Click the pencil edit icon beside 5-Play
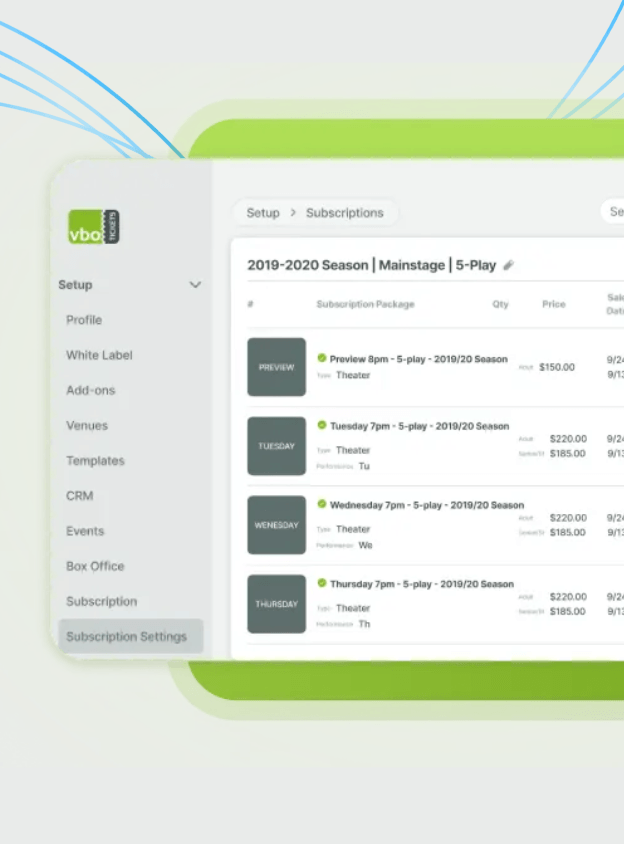The height and width of the screenshot is (844, 624). (x=508, y=266)
